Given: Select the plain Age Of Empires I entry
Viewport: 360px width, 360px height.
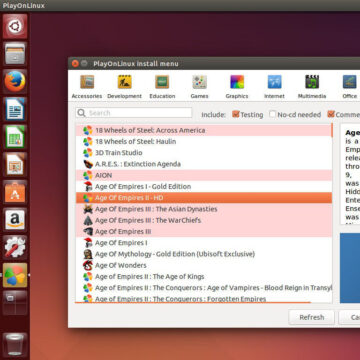Looking at the screenshot, I should [x=204, y=243].
